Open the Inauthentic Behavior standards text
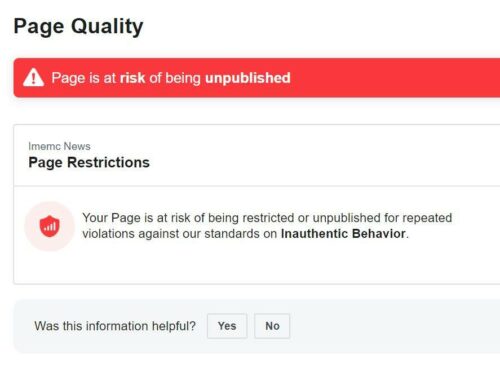This screenshot has width=500, height=372. click(343, 234)
